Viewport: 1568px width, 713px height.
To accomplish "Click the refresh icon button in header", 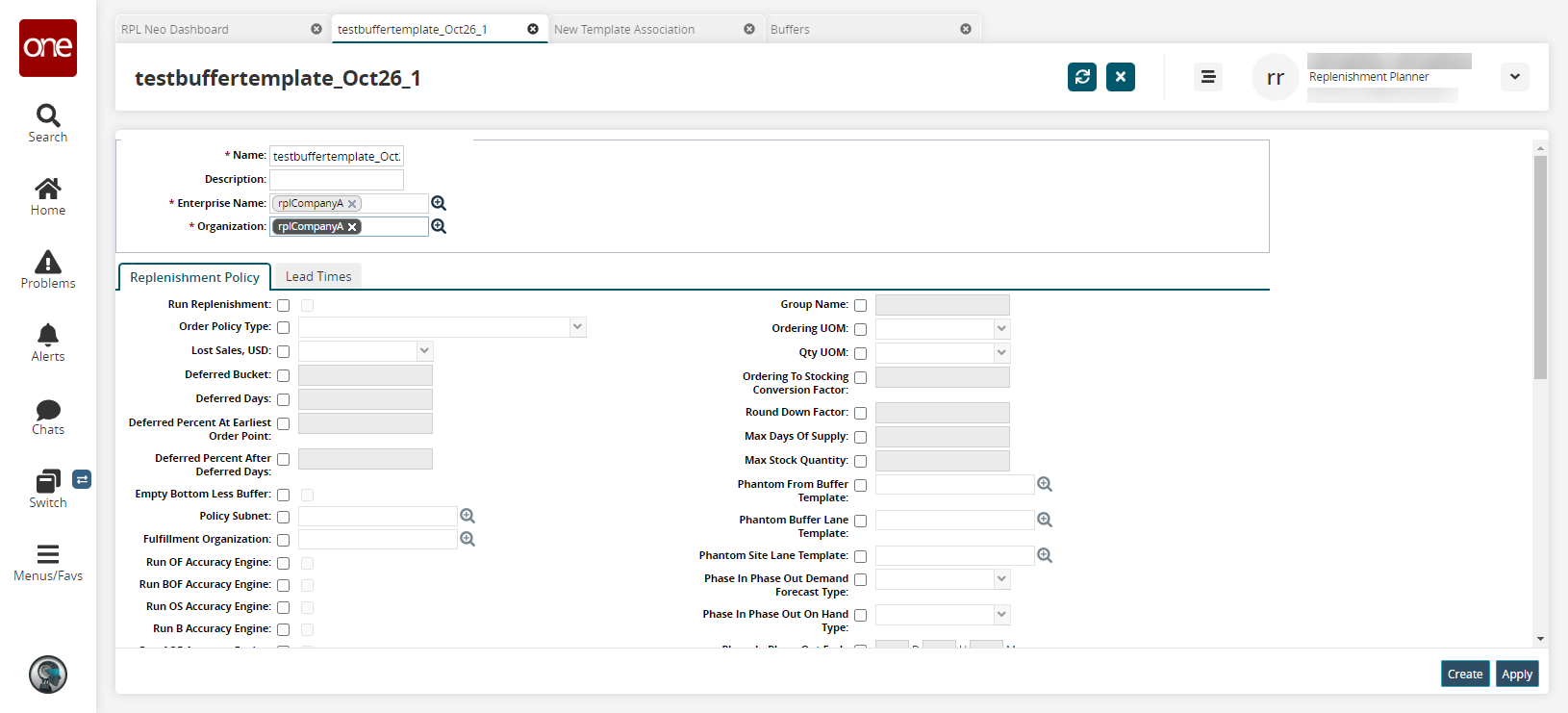I will [x=1082, y=77].
